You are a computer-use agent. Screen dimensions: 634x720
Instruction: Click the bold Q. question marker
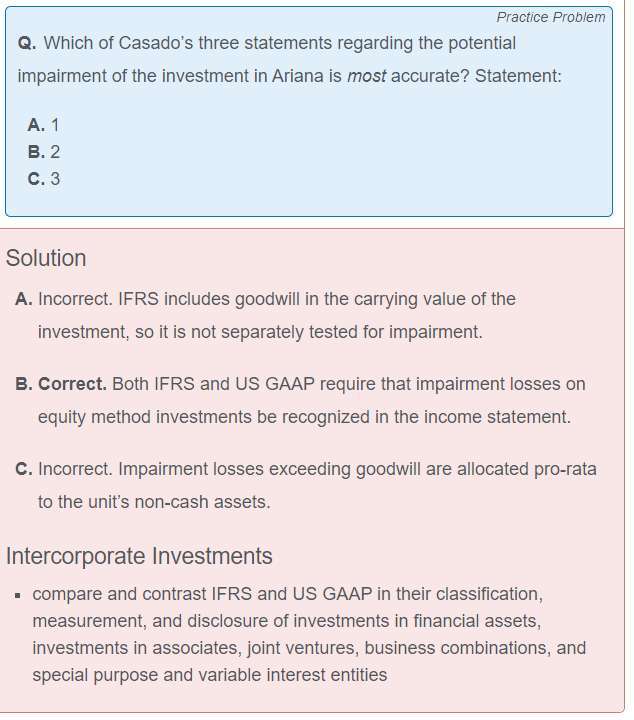coord(27,43)
